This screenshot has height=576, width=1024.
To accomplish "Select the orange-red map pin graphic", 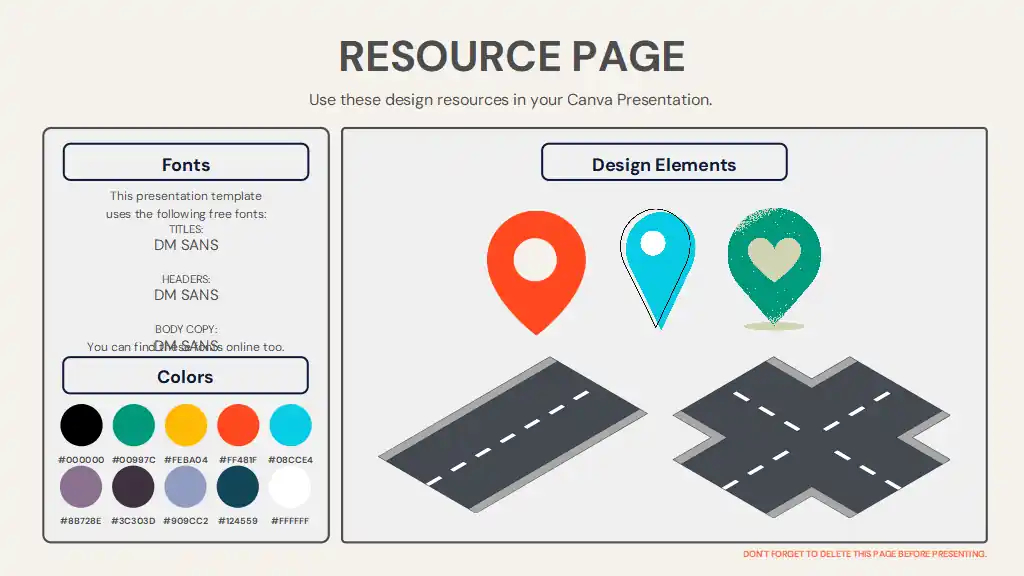I will 536,272.
